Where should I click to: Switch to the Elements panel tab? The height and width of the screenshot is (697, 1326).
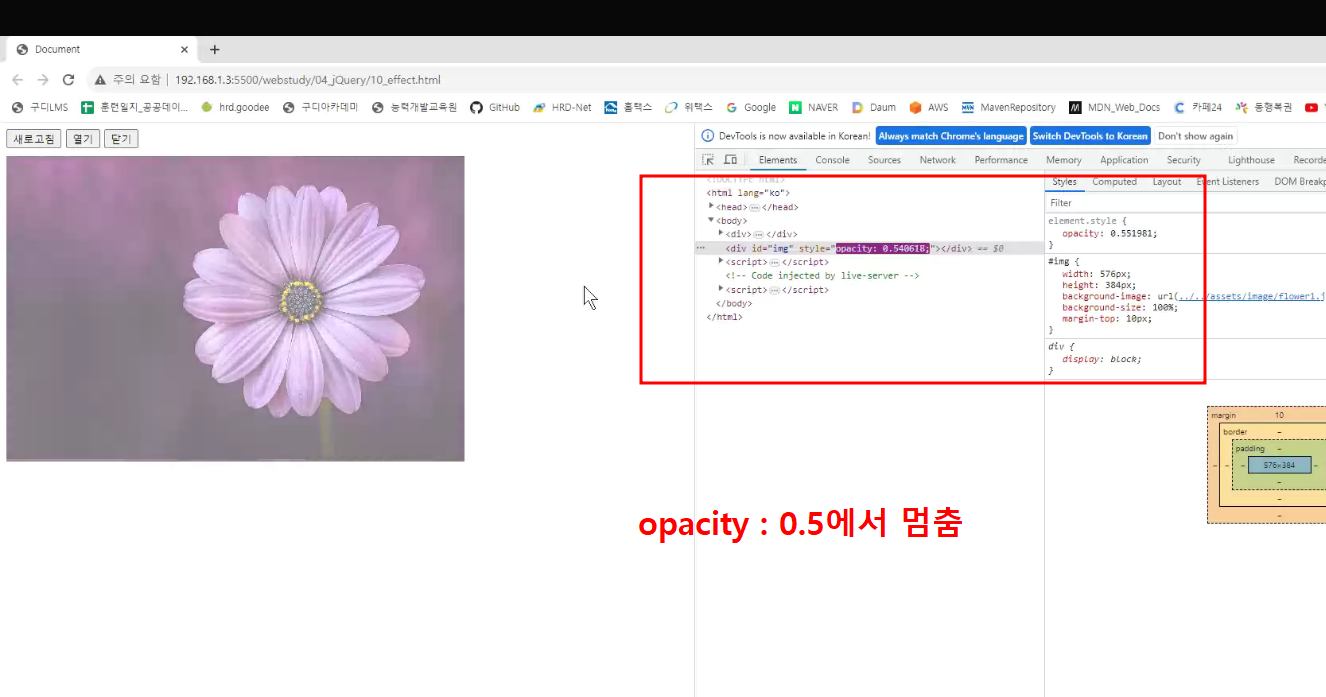tap(778, 160)
